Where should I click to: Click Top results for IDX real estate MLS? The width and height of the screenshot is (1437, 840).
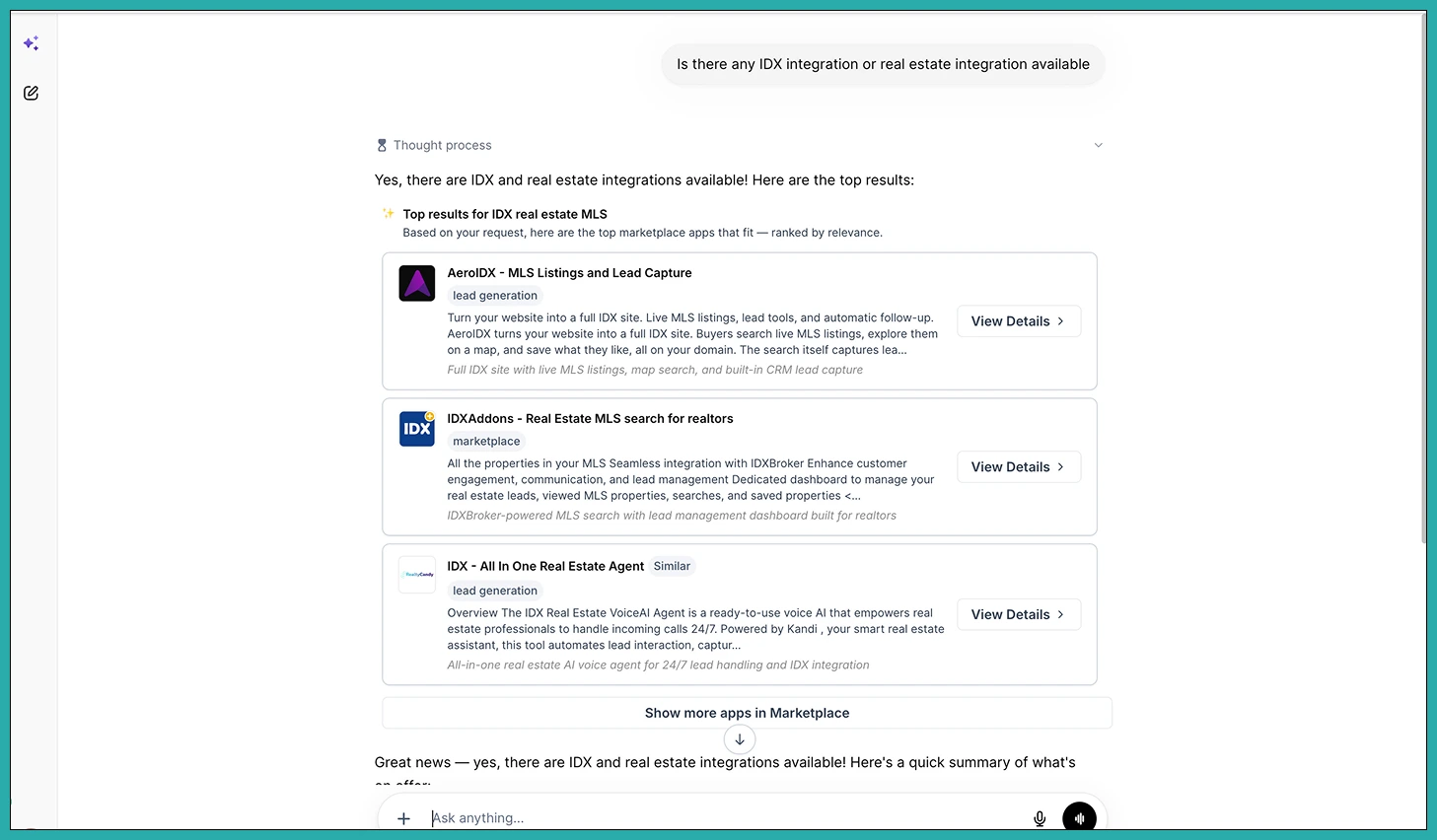[x=505, y=214]
